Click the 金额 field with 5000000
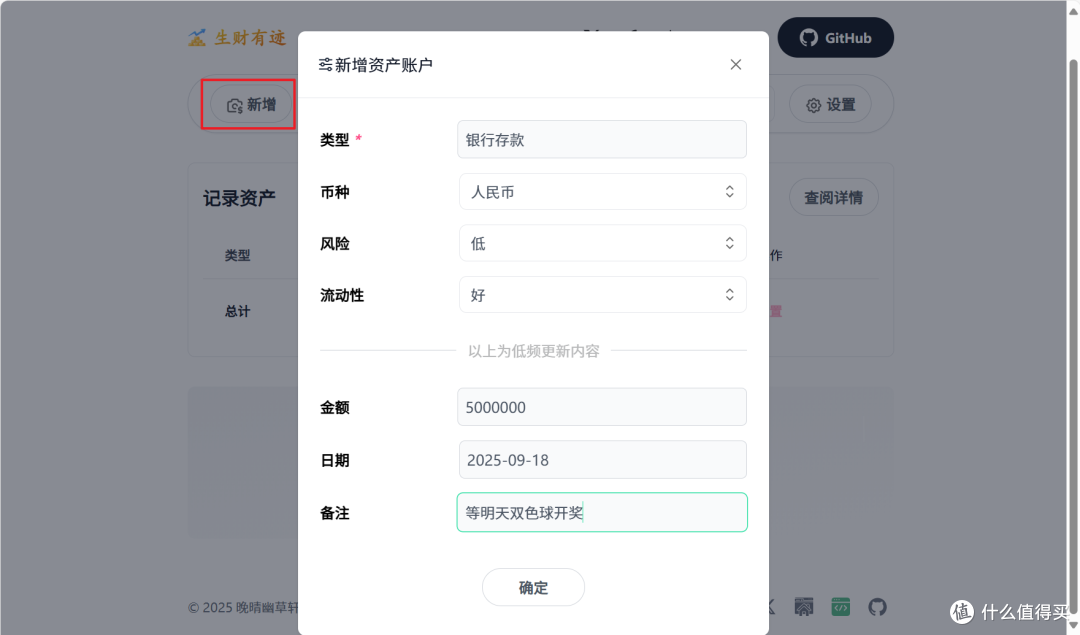This screenshot has width=1080, height=635. point(602,407)
